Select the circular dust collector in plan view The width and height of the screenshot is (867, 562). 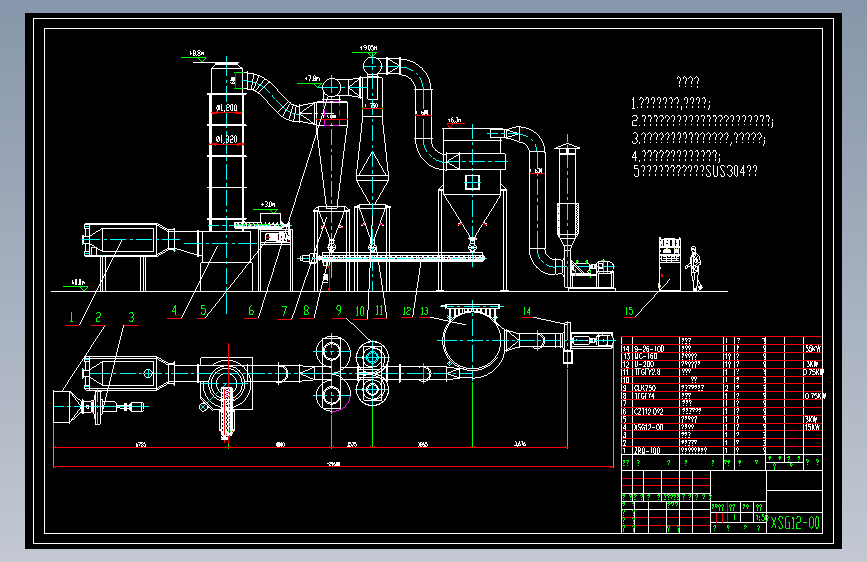[x=470, y=340]
